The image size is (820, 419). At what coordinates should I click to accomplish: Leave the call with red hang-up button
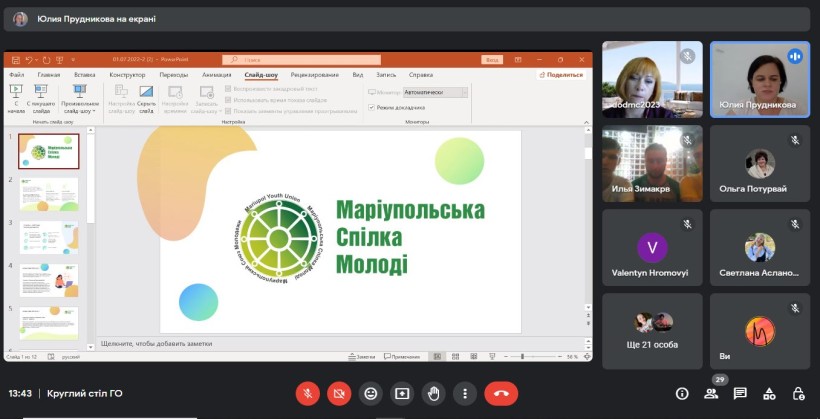(x=501, y=393)
